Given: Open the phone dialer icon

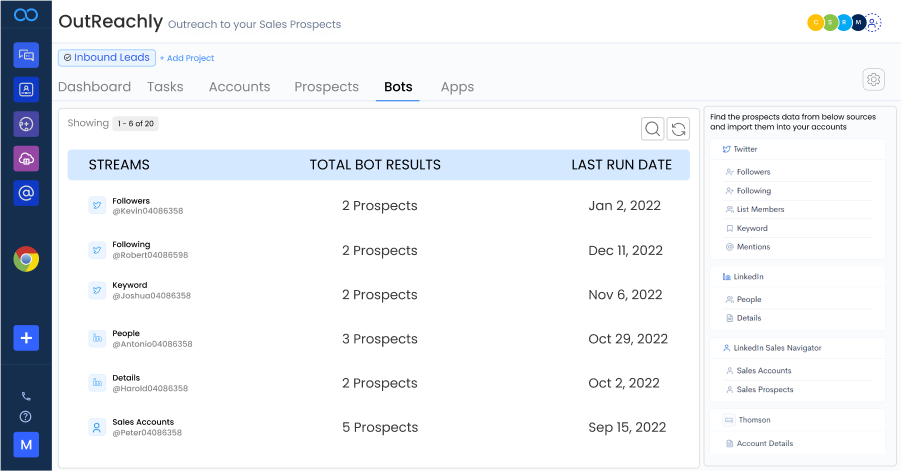Looking at the screenshot, I should point(26,396).
